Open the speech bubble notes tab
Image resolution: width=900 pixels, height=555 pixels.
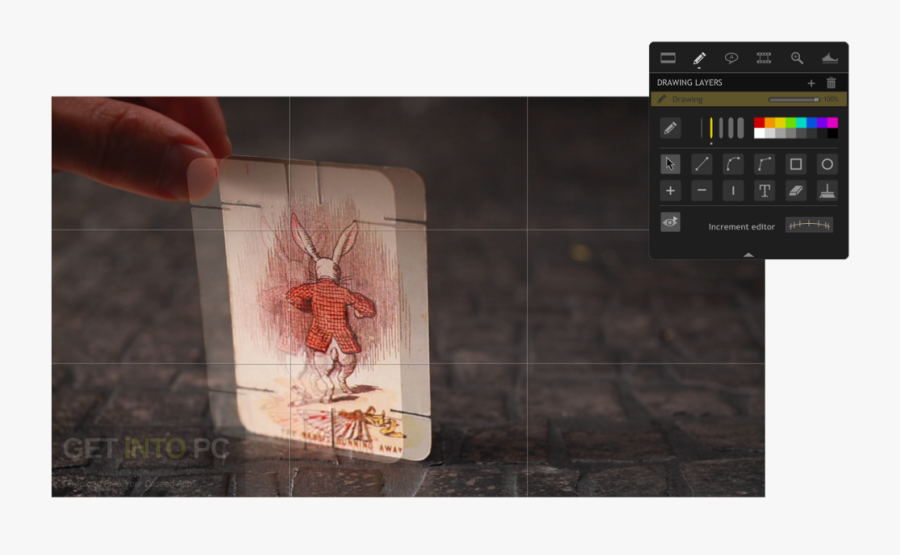click(x=731, y=58)
